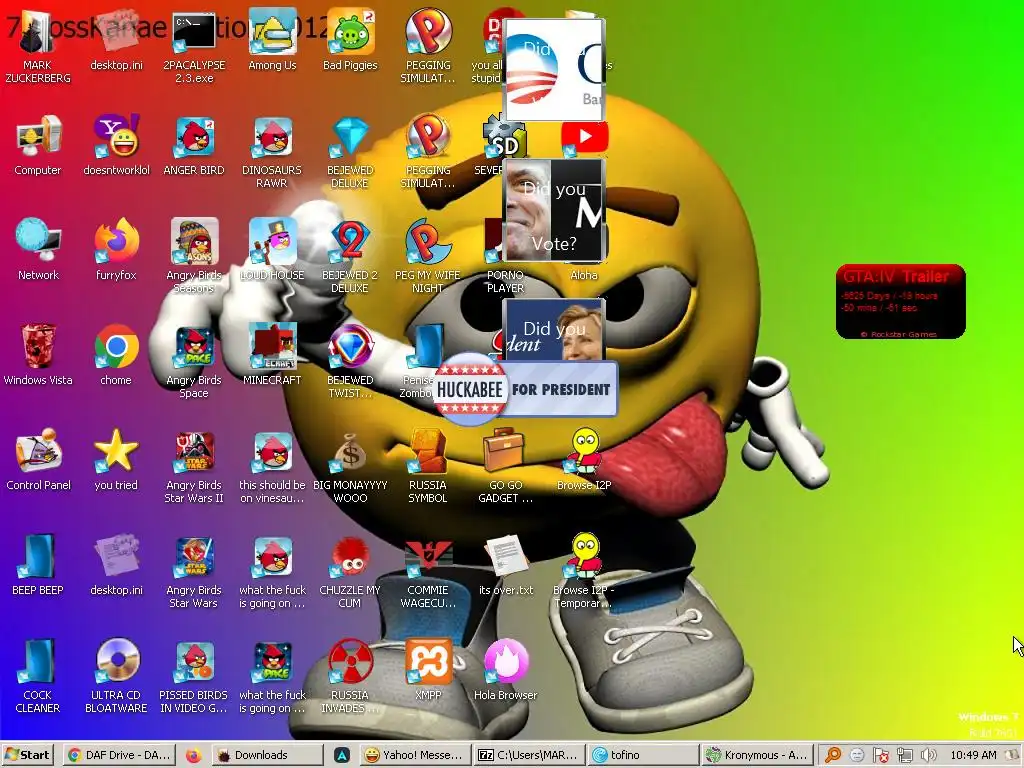The height and width of the screenshot is (768, 1024).
Task: Click the orange magnifier tray icon
Action: [833, 756]
